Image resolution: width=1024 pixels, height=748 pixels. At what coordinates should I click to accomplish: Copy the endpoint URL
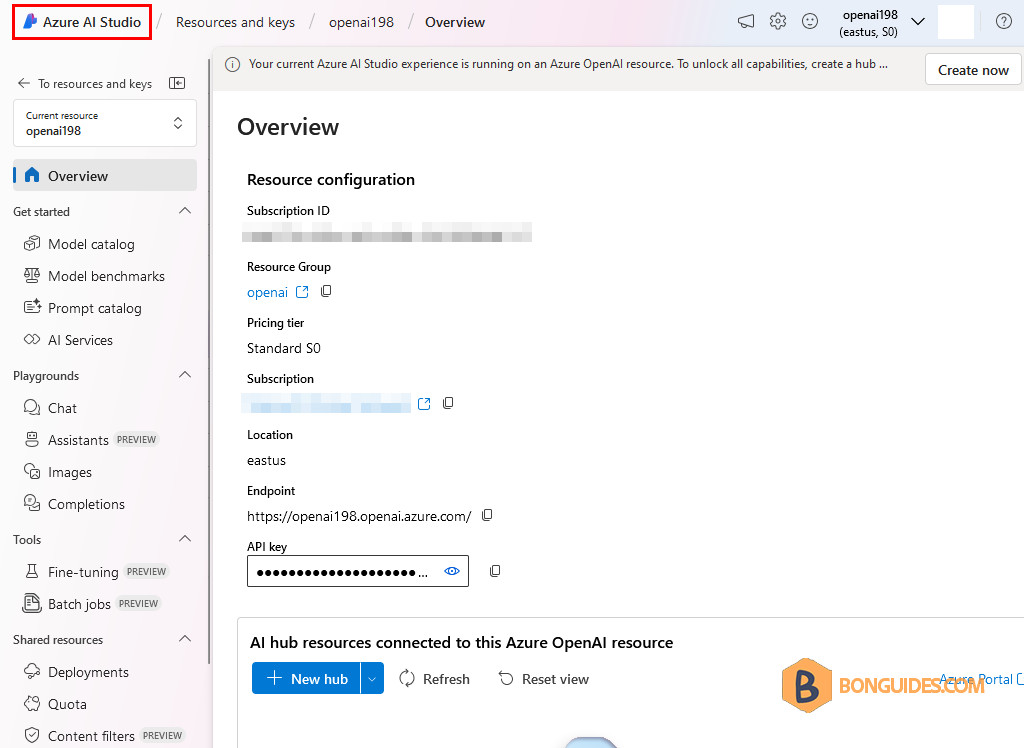[487, 515]
